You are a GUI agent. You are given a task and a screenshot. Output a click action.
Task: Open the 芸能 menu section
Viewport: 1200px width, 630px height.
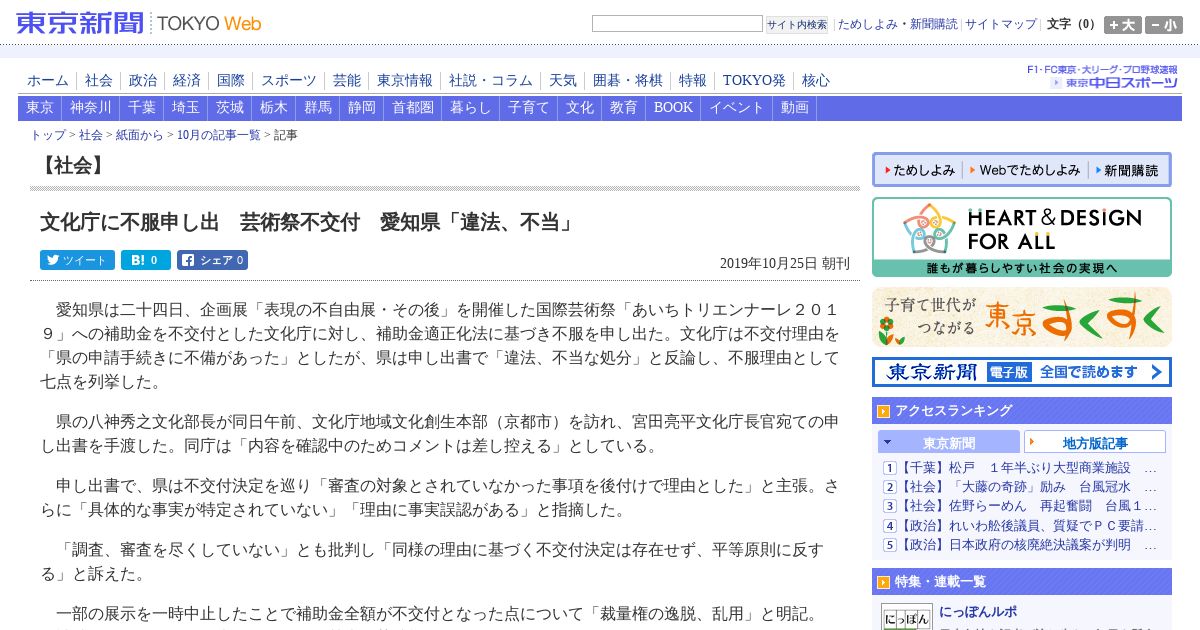(x=347, y=80)
